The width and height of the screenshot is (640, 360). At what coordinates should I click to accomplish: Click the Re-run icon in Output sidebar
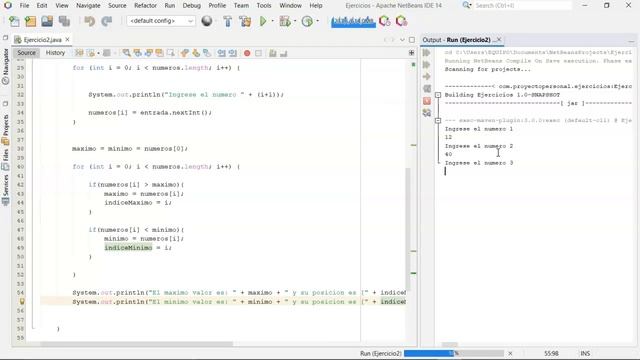coord(427,53)
